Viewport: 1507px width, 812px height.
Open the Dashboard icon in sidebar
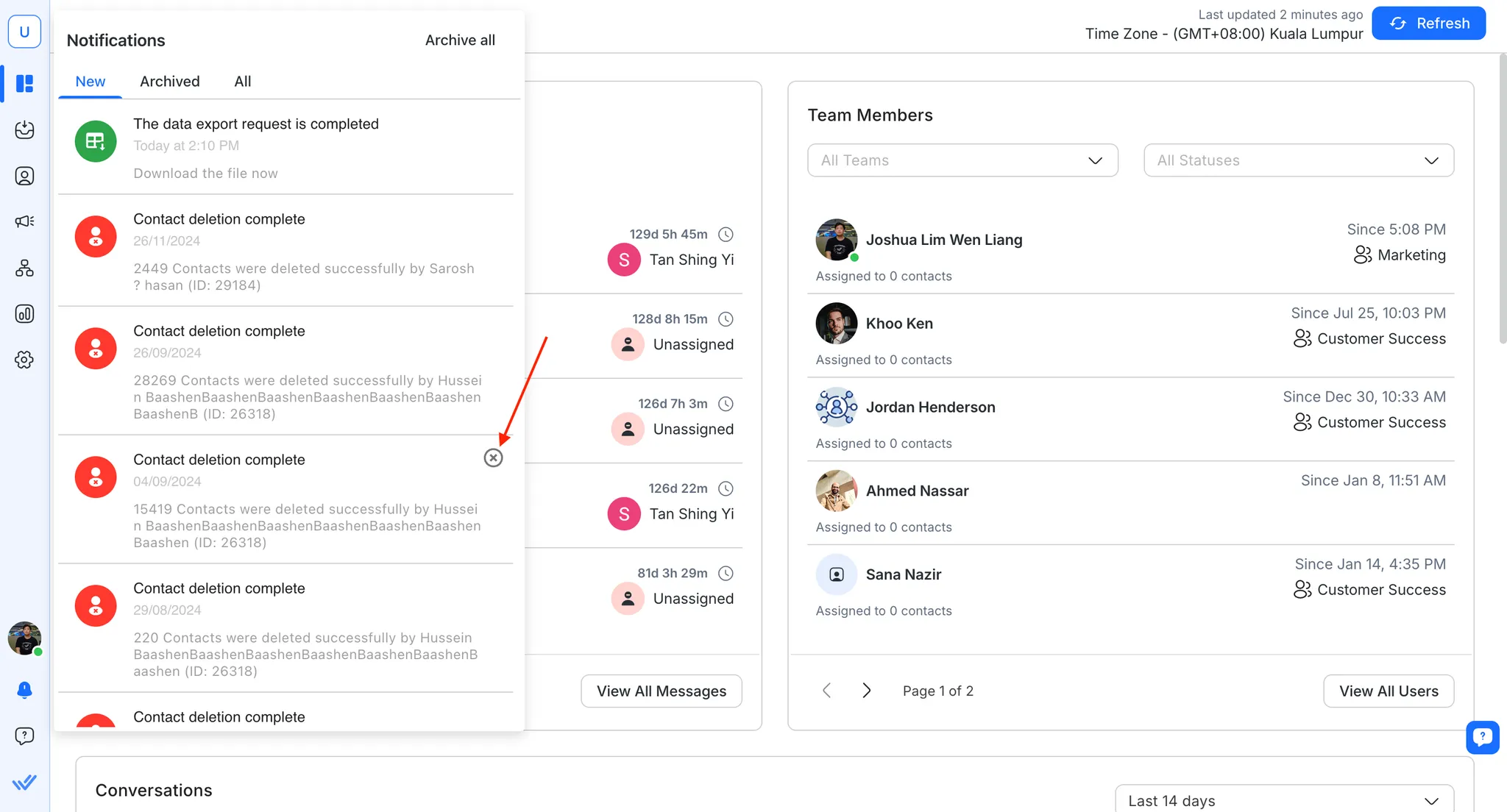tap(24, 83)
